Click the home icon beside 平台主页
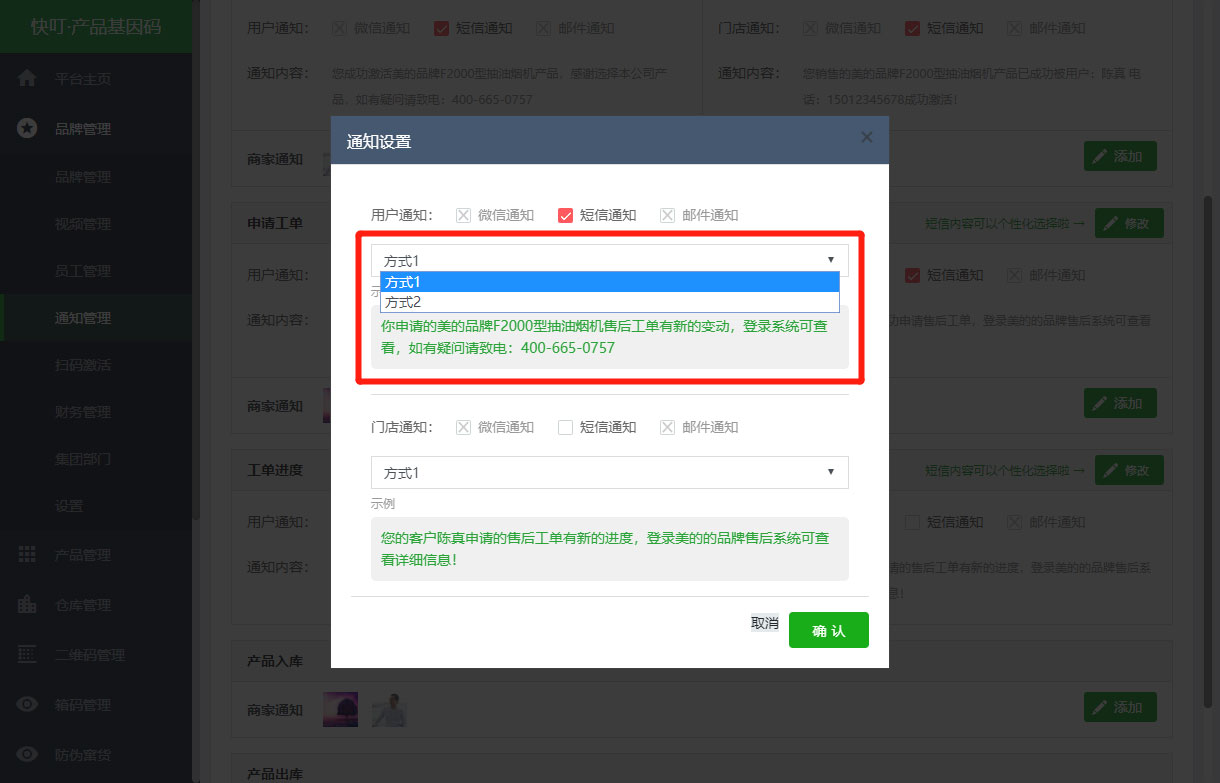The width and height of the screenshot is (1220, 783). pos(27,78)
